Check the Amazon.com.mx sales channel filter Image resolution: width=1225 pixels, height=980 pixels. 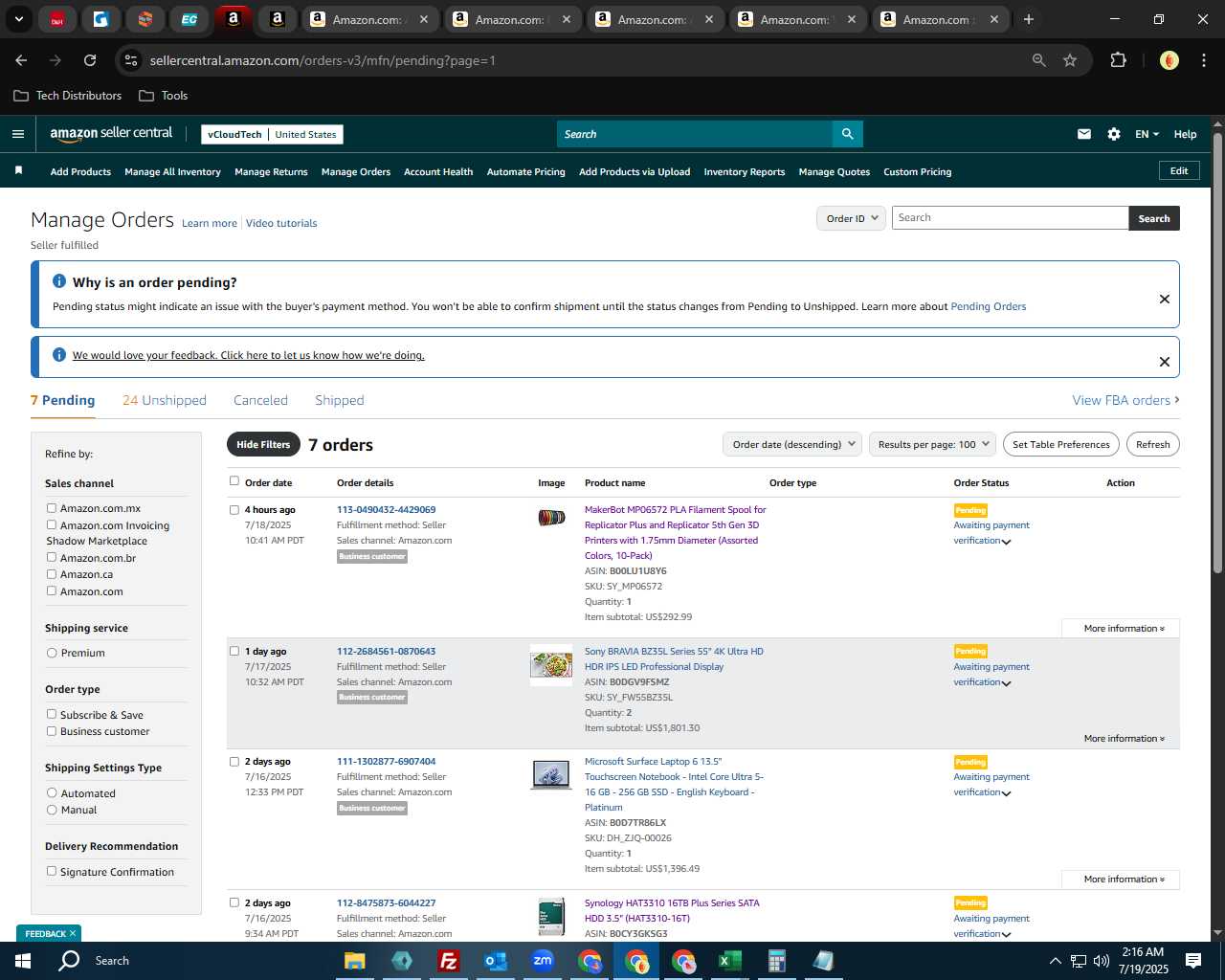(52, 508)
